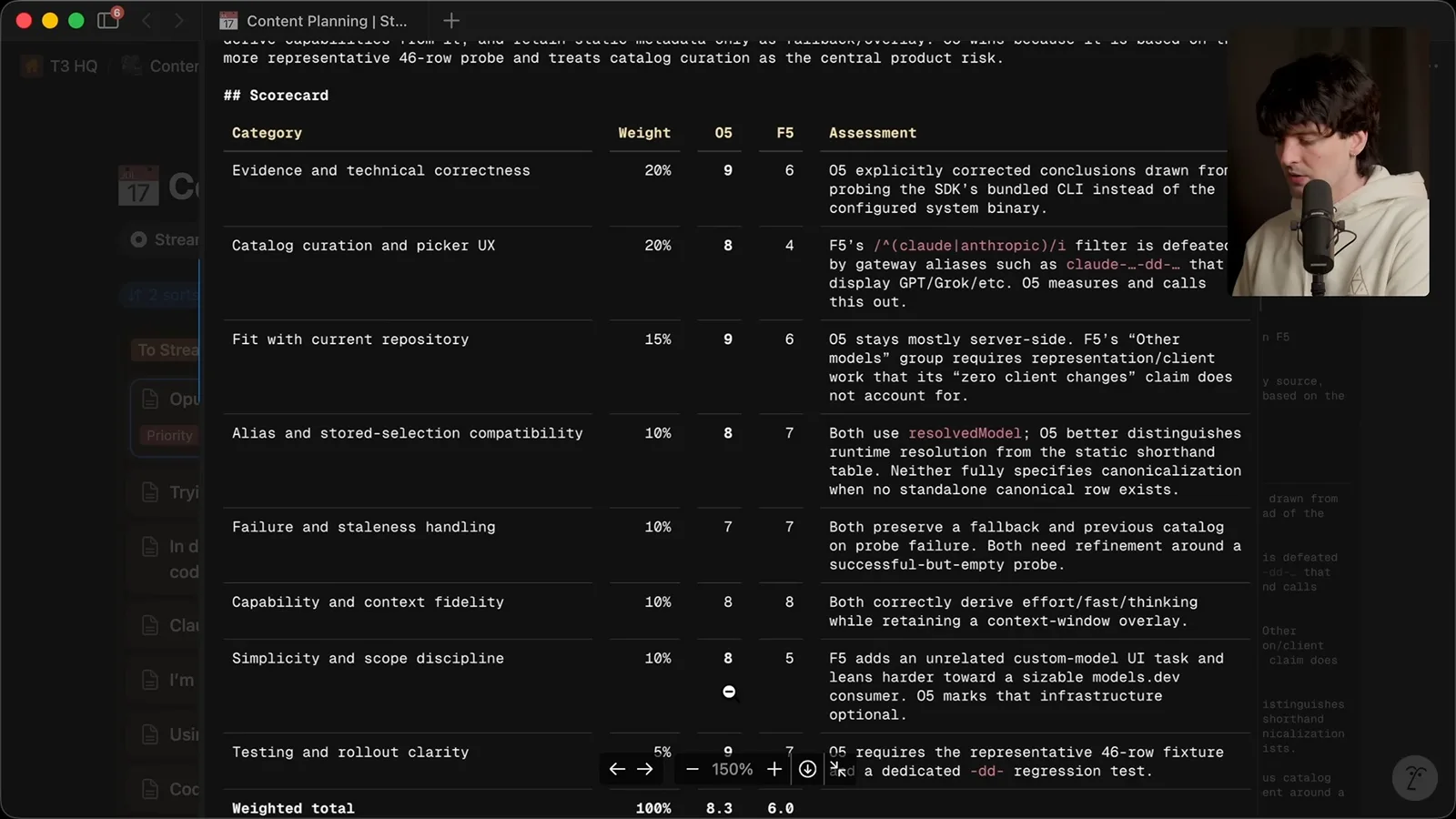This screenshot has width=1456, height=819.
Task: Go back with the top navigation arrow
Action: pos(147,20)
